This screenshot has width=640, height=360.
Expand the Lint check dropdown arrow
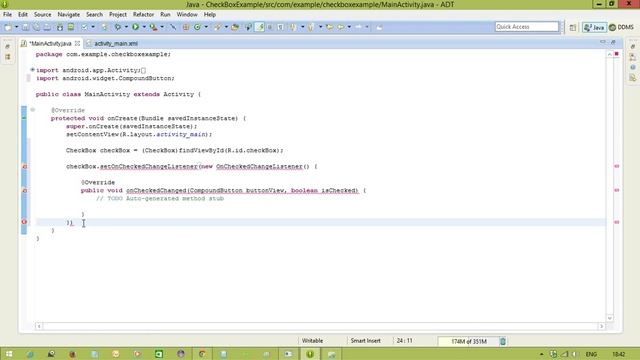pyautogui.click(x=93, y=27)
